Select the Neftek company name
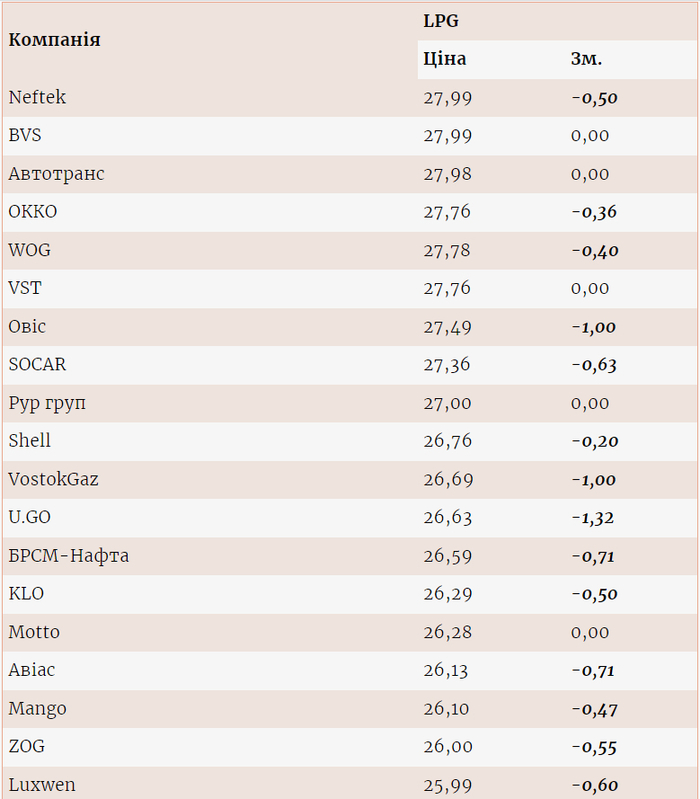The width and height of the screenshot is (700, 799). 37,97
